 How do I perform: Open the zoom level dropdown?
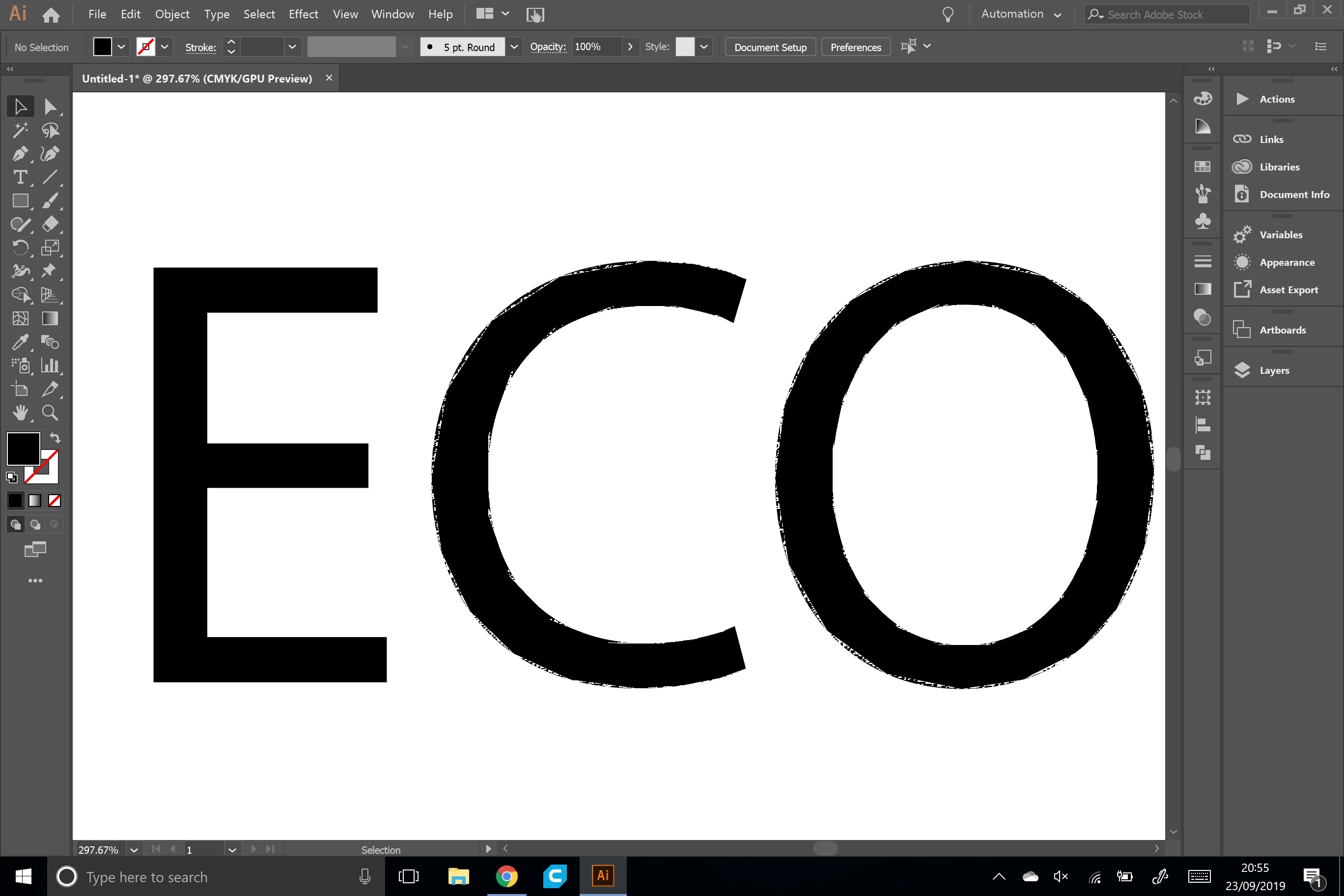click(x=134, y=850)
